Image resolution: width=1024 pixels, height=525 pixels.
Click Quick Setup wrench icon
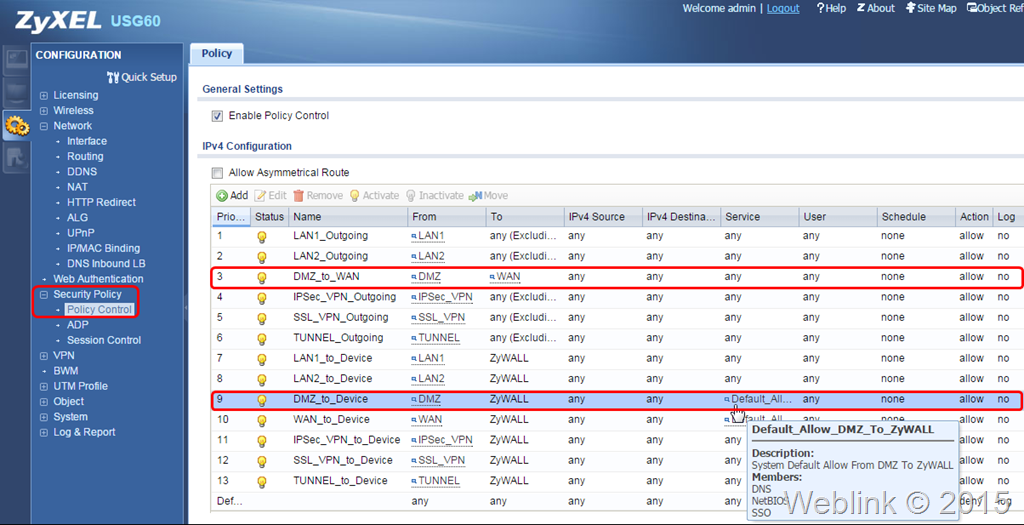tap(112, 77)
